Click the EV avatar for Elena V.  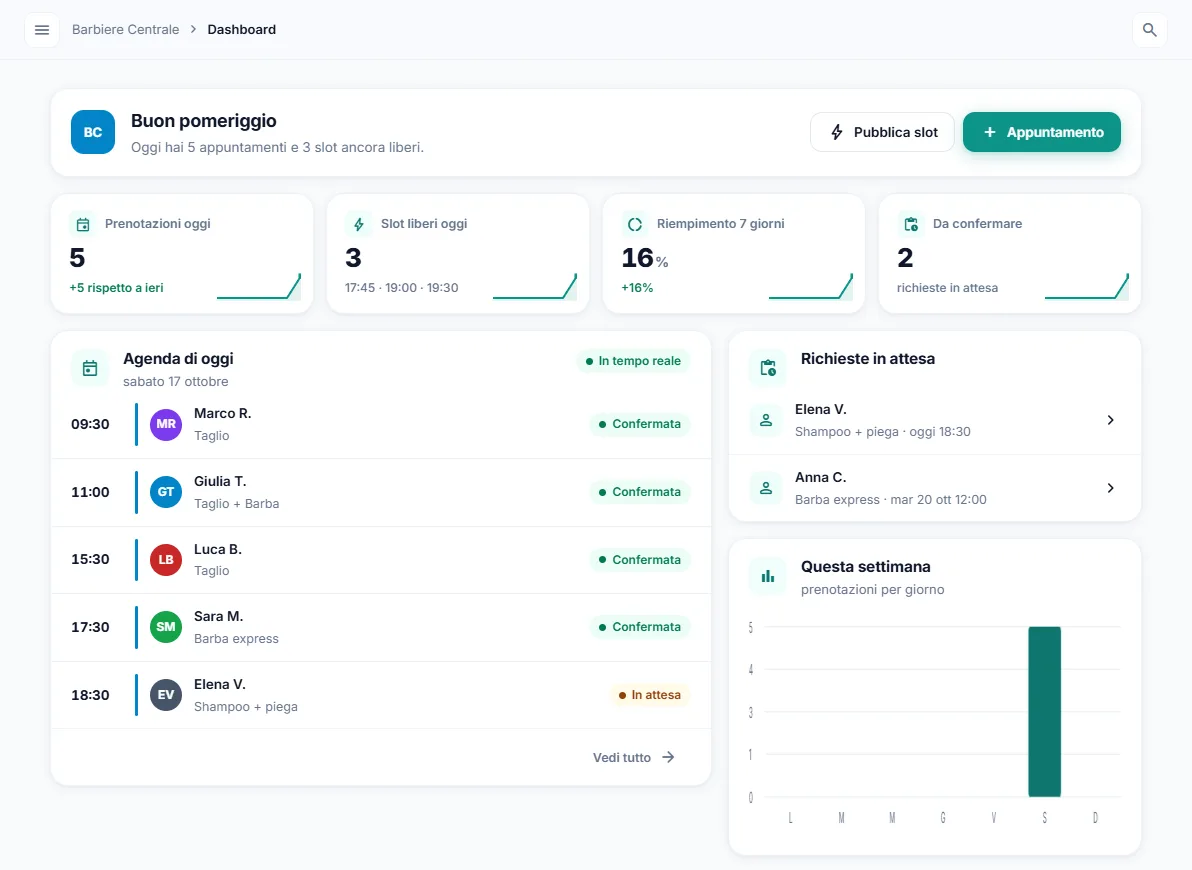pos(166,695)
